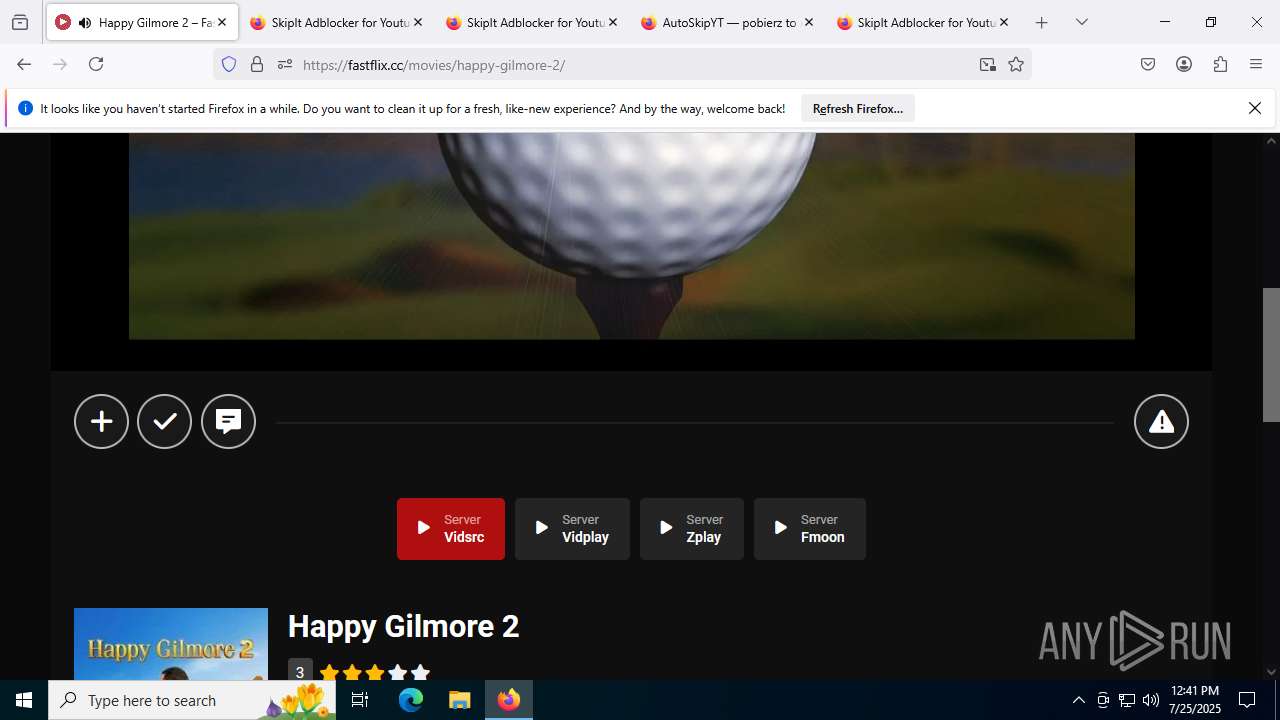
Task: Click the Happy Gilmore 2 title text
Action: point(404,627)
